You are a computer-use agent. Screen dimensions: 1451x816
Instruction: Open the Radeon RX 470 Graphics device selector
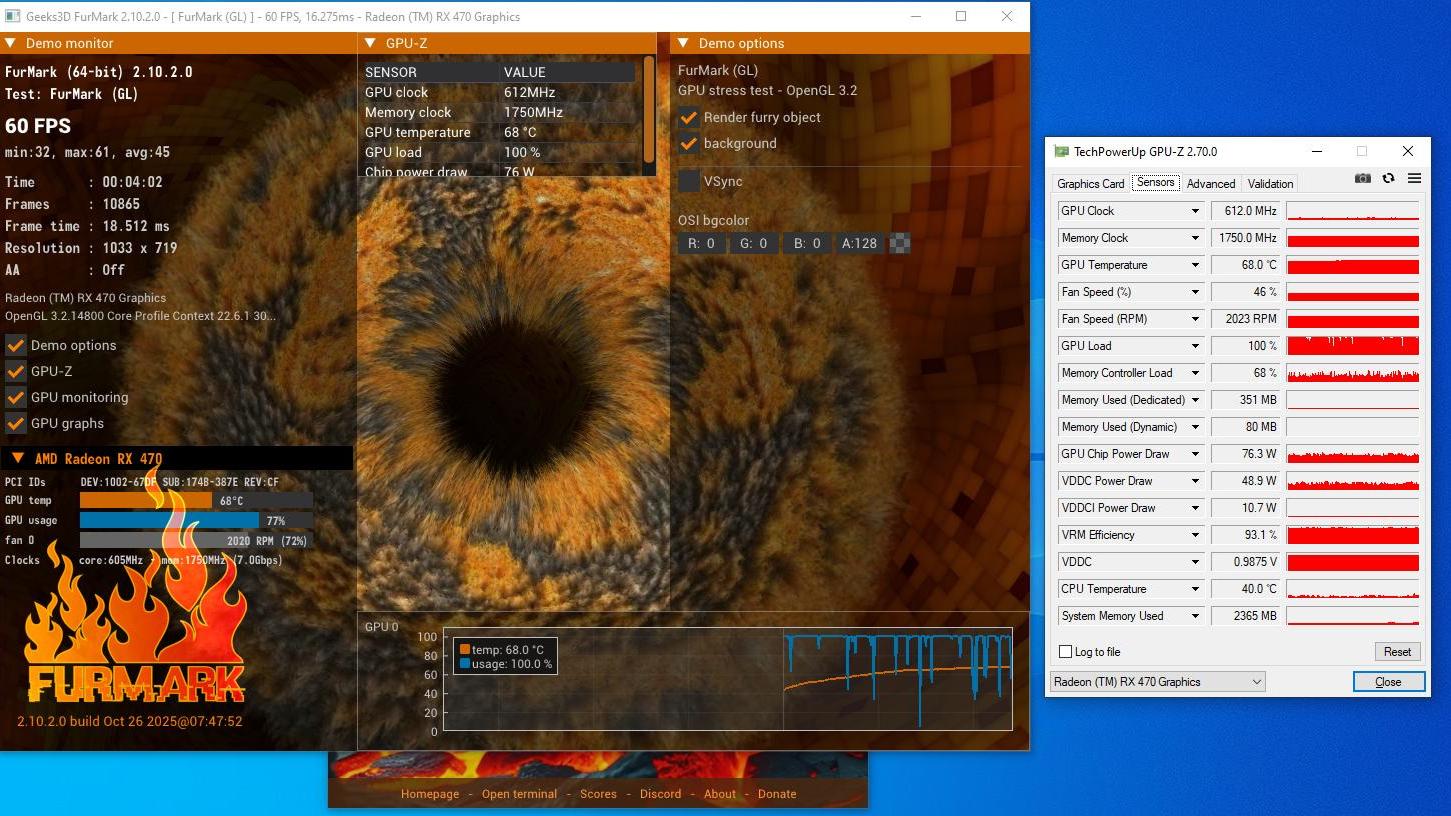click(x=1157, y=682)
